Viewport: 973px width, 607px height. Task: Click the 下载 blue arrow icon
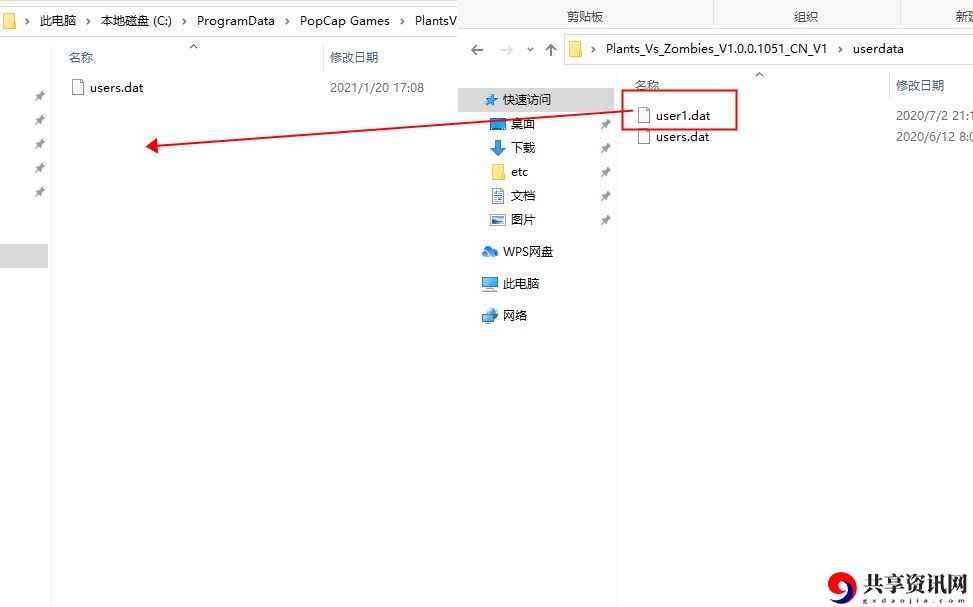pos(498,148)
